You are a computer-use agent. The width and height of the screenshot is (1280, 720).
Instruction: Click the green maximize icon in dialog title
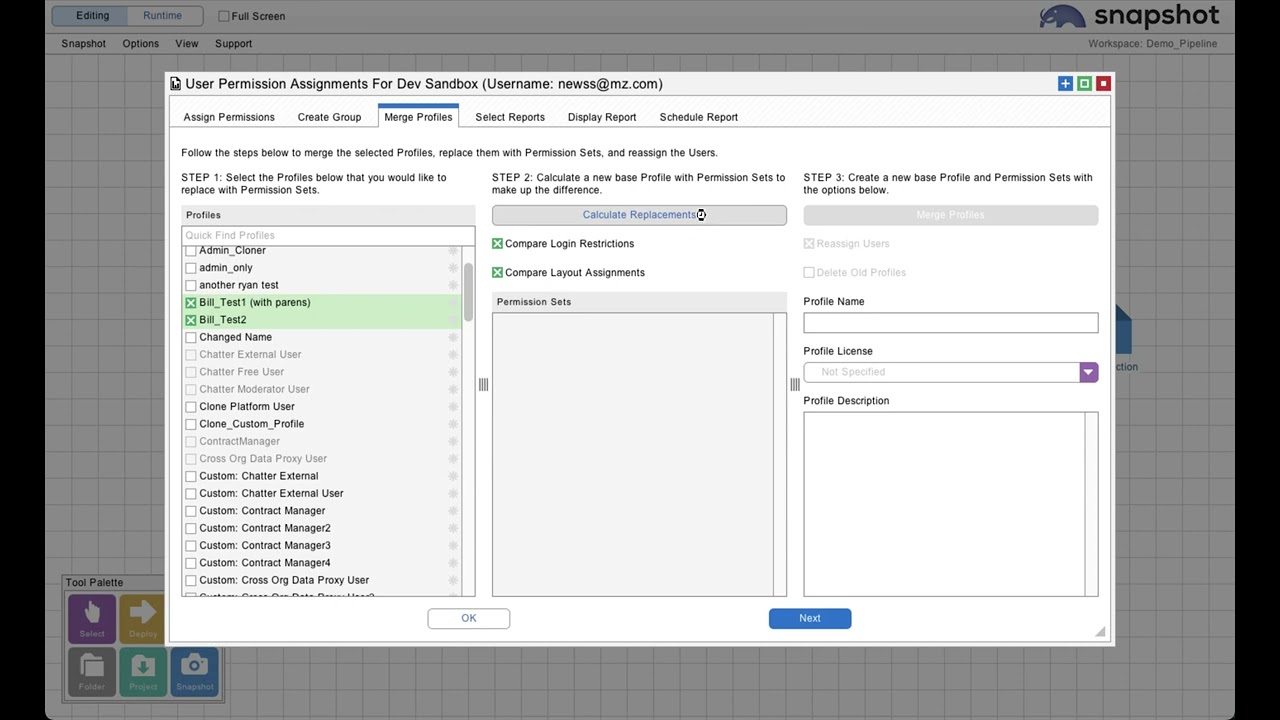[x=1084, y=84]
